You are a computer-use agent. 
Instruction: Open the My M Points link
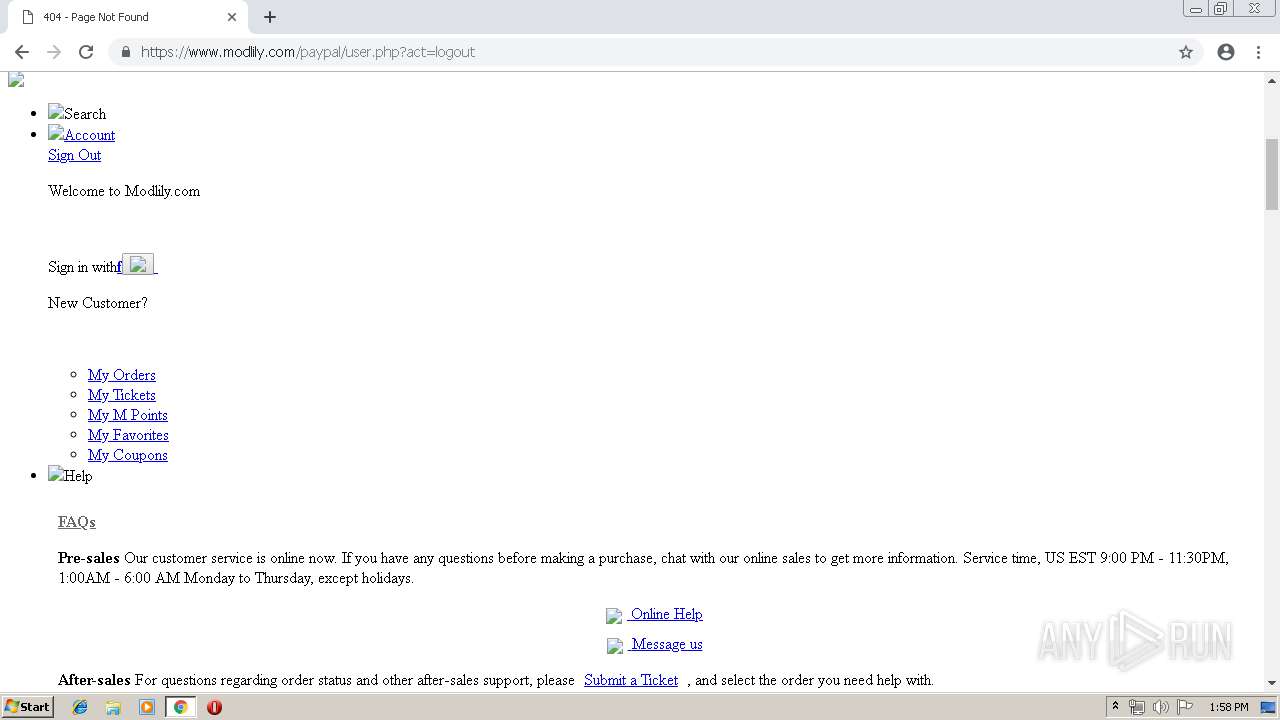point(127,415)
